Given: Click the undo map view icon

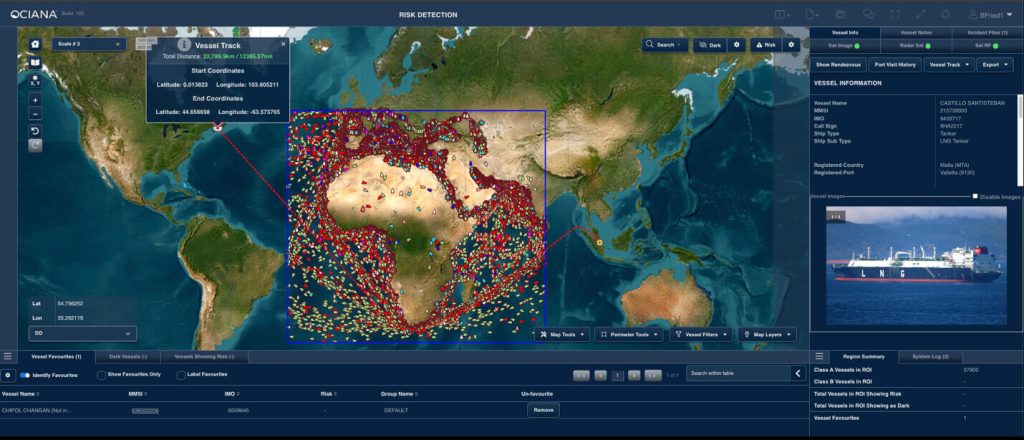Looking at the screenshot, I should tap(35, 131).
